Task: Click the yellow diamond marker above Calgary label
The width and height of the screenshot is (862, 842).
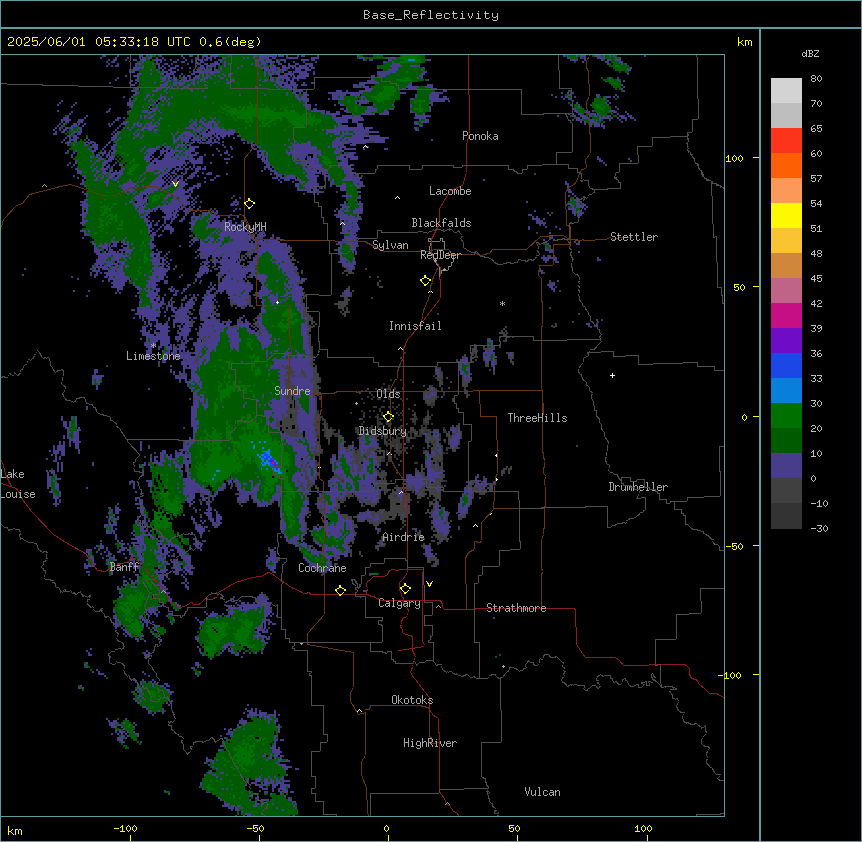Action: coord(405,589)
